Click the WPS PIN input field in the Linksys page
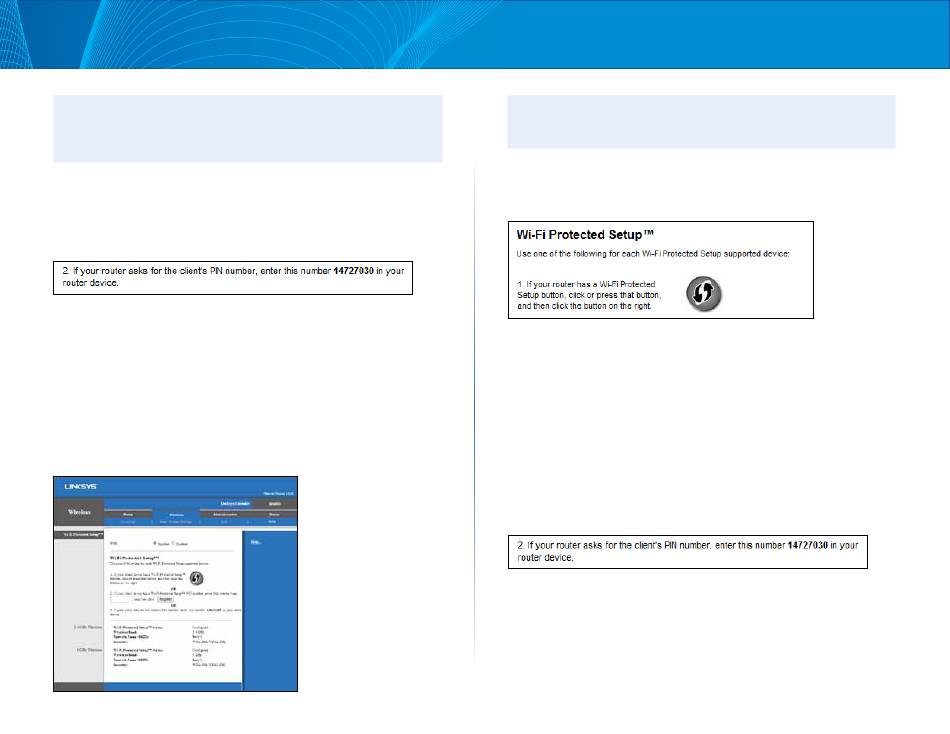The width and height of the screenshot is (950, 734). coord(120,599)
